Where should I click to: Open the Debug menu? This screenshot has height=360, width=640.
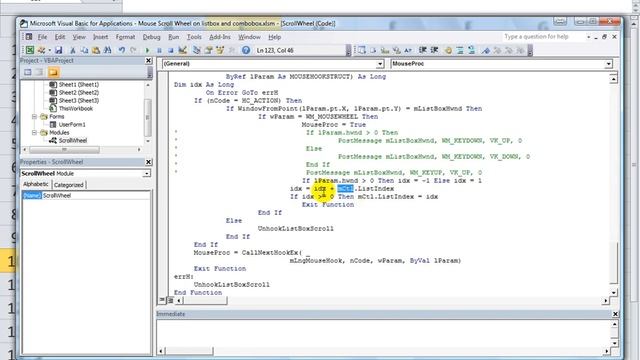coord(151,37)
